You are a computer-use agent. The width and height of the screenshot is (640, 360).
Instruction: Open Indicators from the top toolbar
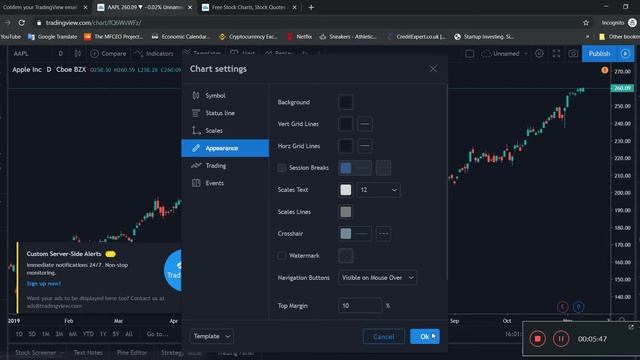154,53
